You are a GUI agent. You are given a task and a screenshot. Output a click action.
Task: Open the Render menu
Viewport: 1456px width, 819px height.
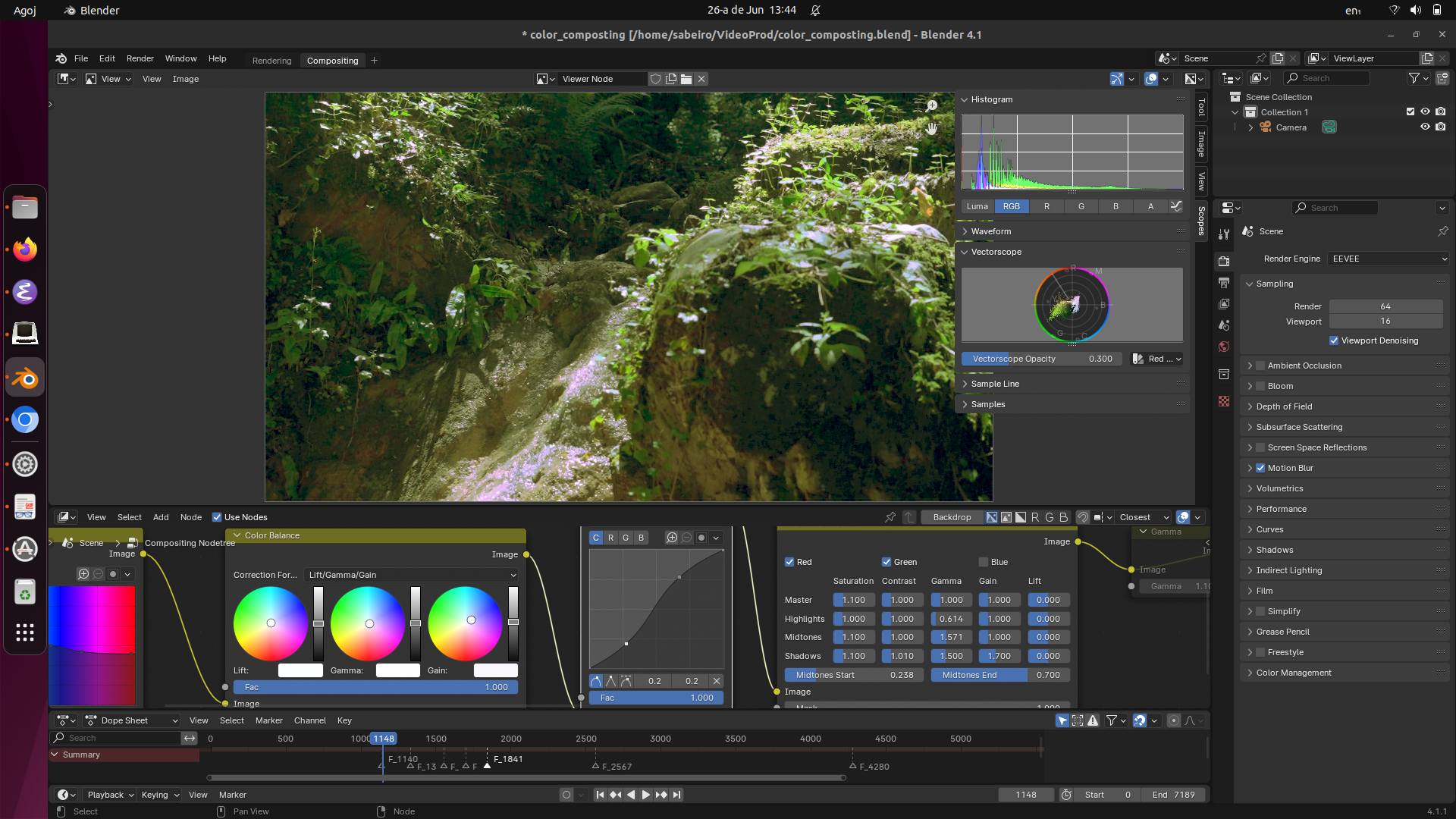coord(140,58)
